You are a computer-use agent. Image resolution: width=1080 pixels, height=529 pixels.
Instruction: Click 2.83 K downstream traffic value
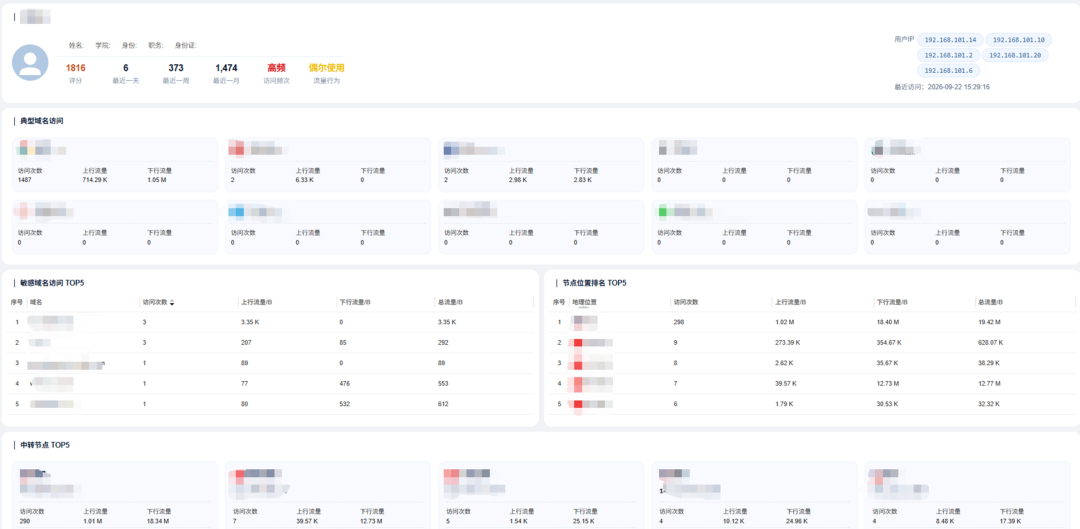pyautogui.click(x=584, y=180)
